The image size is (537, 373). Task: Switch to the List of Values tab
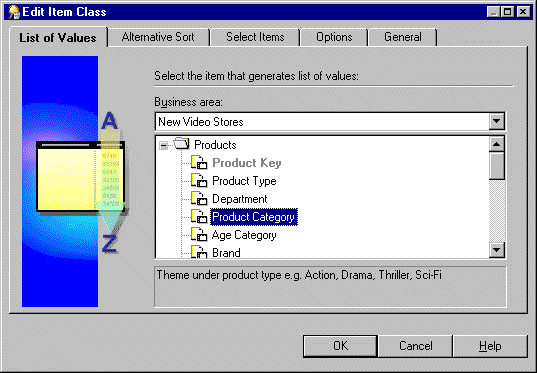tap(58, 38)
